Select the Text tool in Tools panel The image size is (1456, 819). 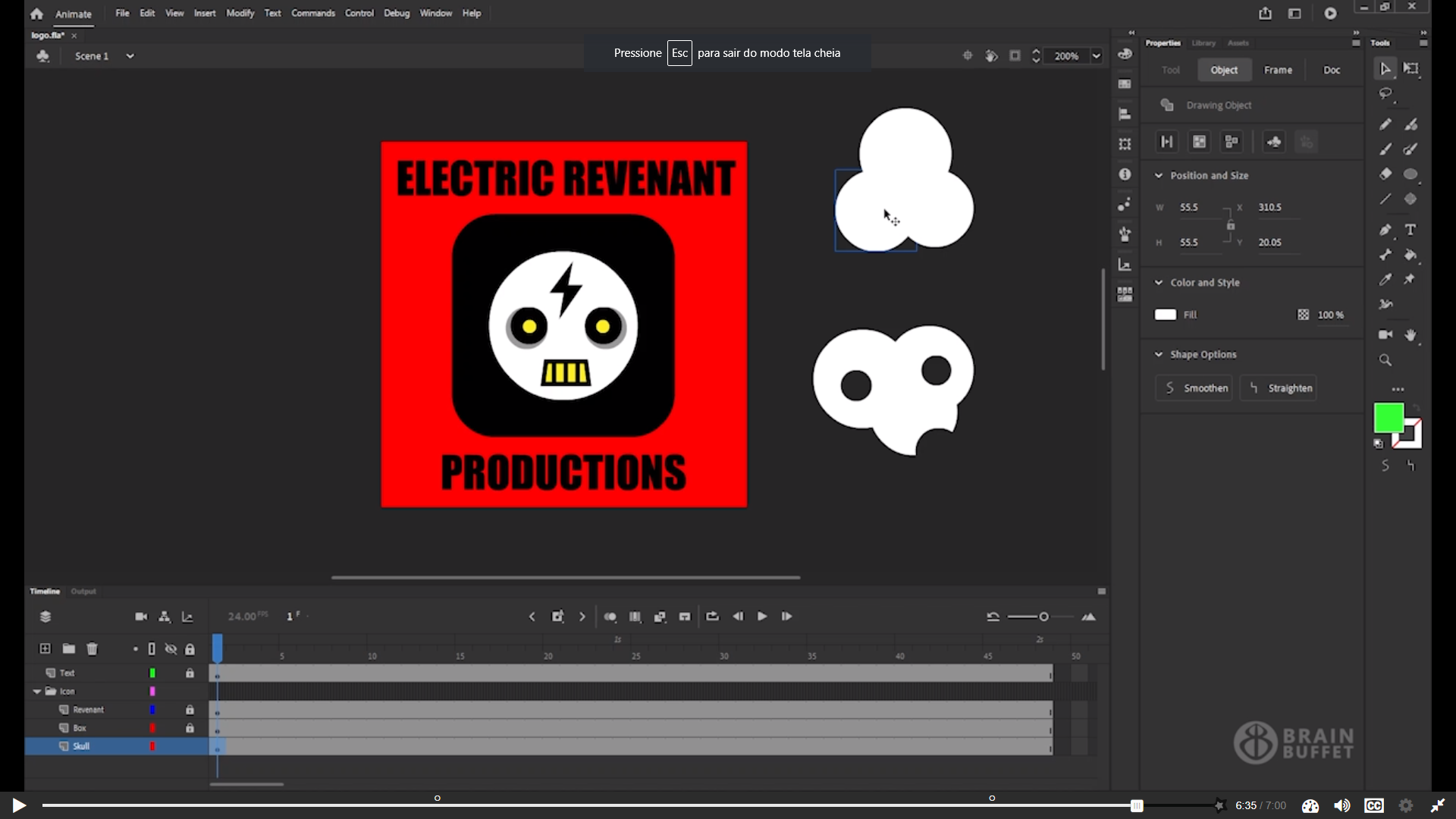[x=1410, y=230]
